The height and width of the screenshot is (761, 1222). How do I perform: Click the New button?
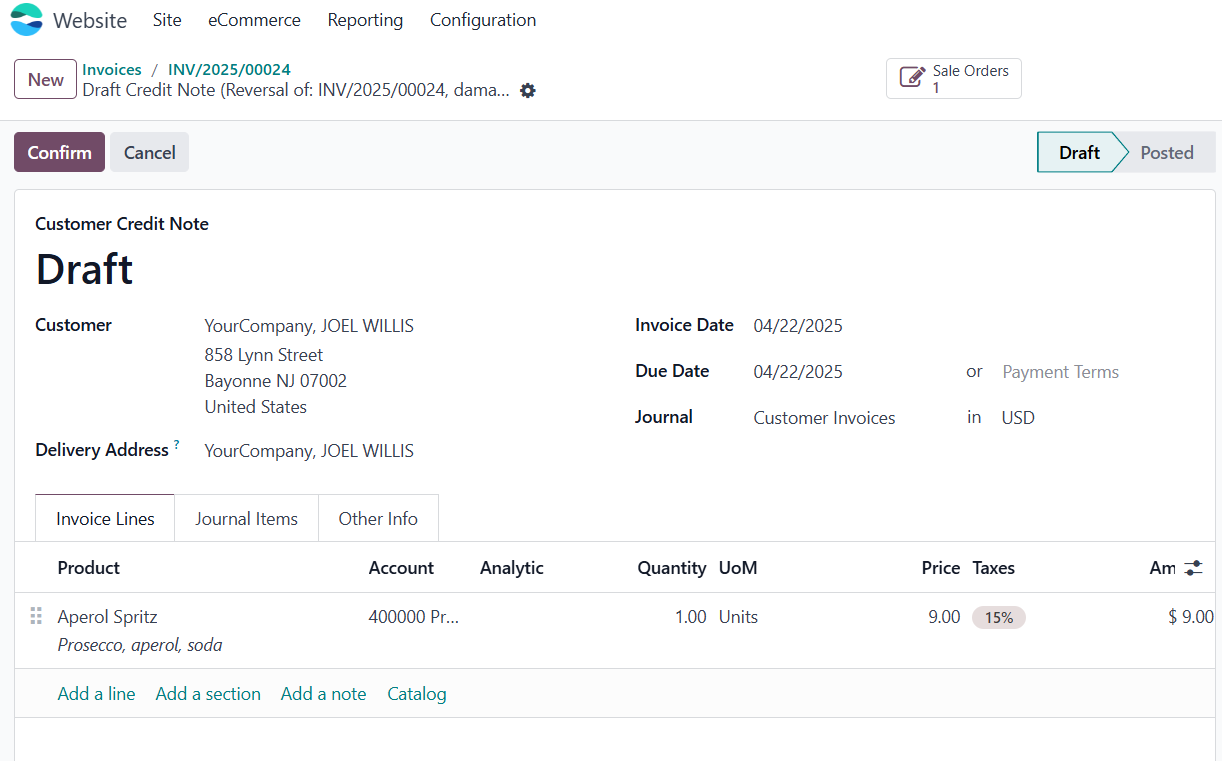[x=46, y=80]
